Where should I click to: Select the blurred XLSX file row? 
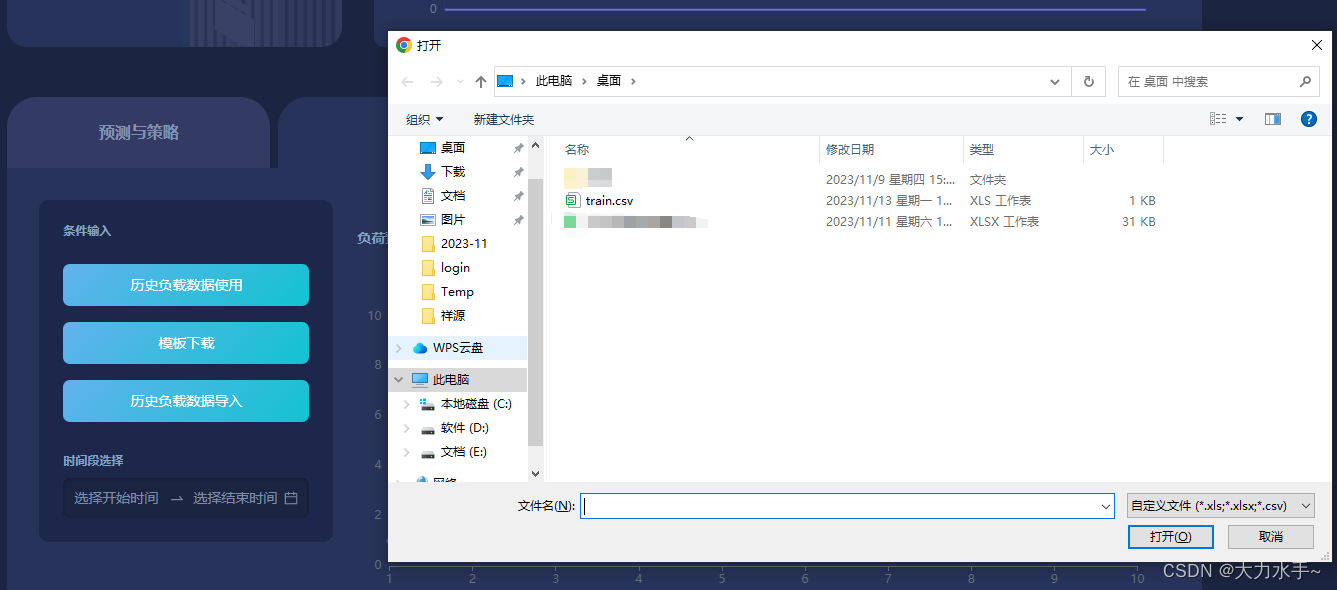point(860,221)
